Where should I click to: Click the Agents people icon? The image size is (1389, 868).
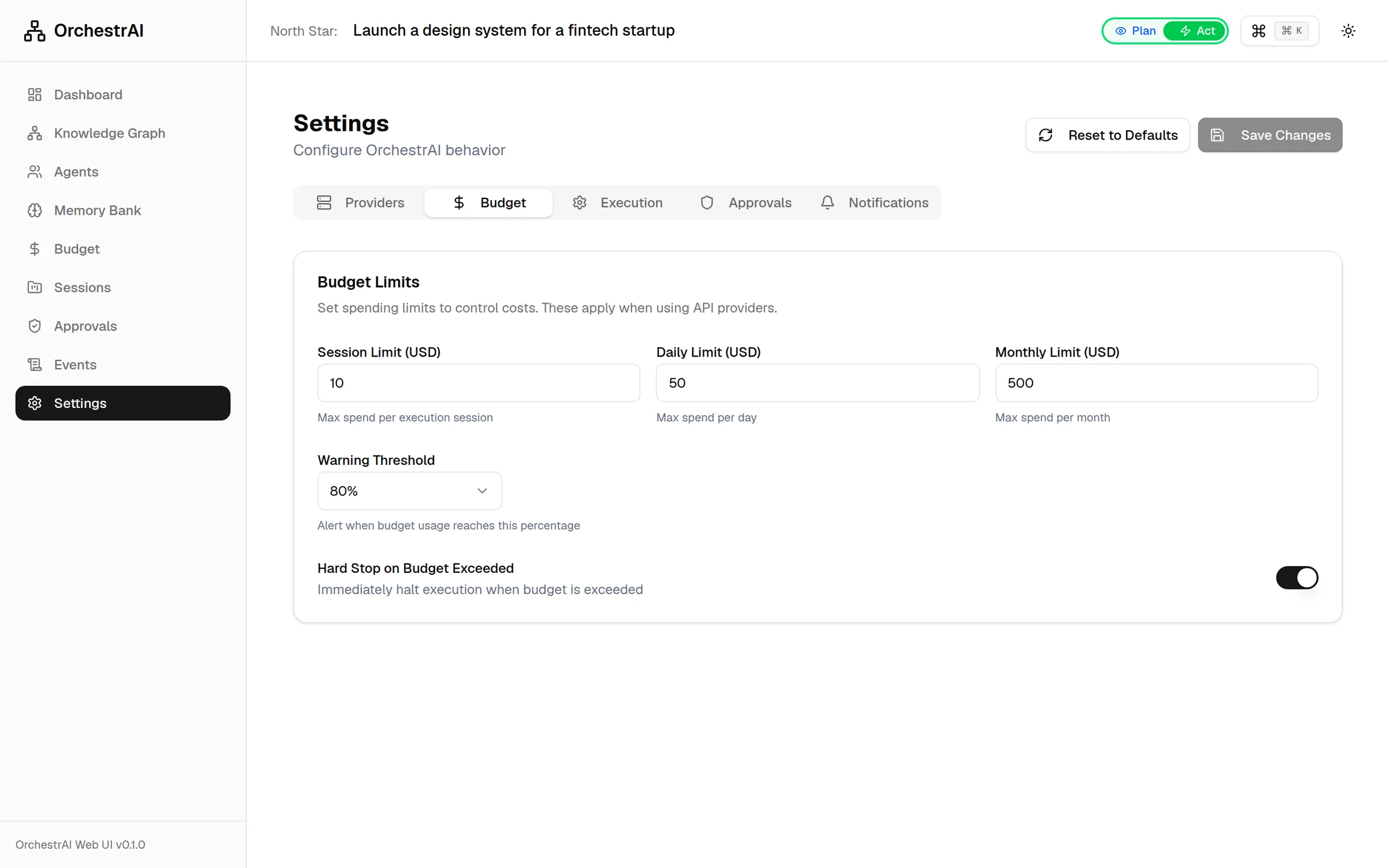click(35, 172)
